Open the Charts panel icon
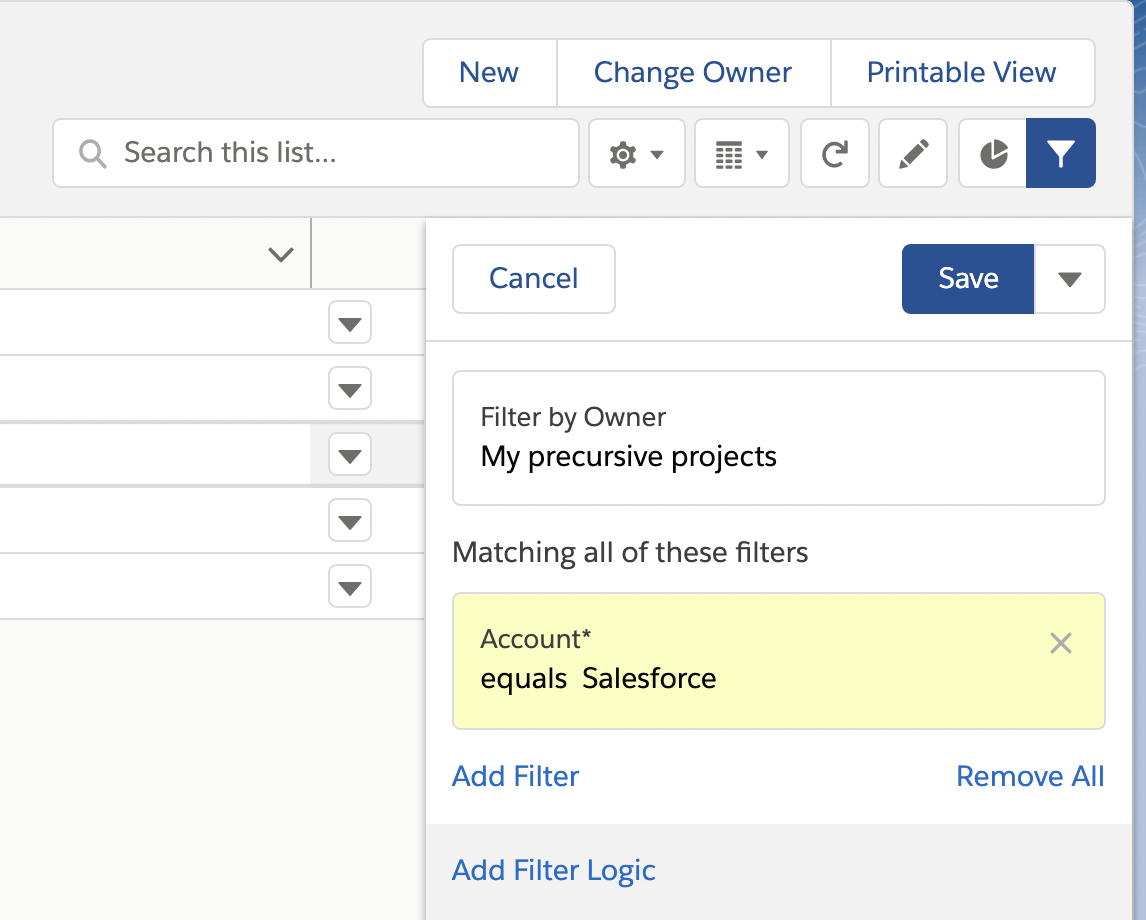This screenshot has height=920, width=1146. (991, 153)
